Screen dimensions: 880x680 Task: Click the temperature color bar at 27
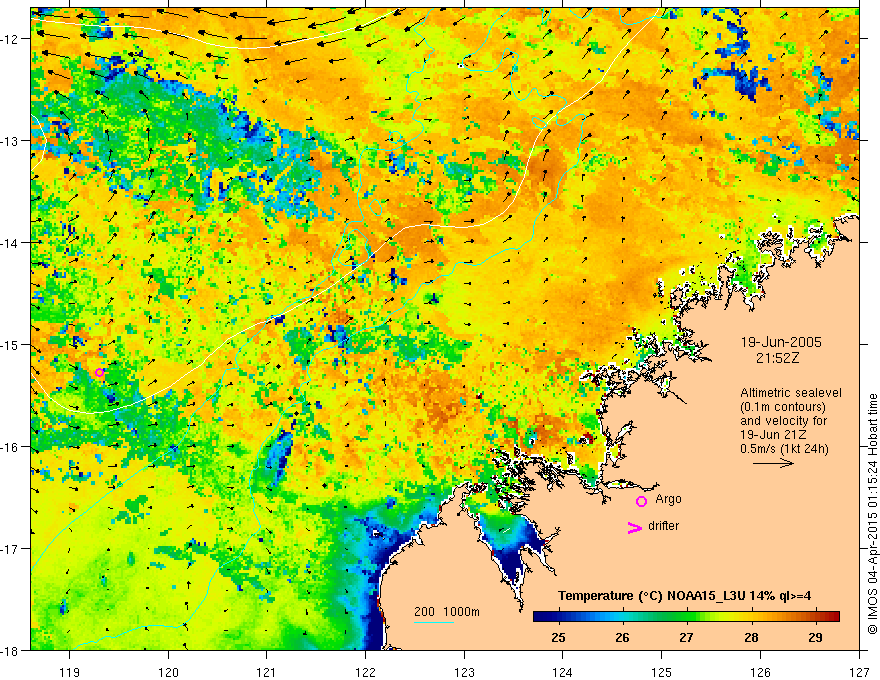tap(686, 616)
